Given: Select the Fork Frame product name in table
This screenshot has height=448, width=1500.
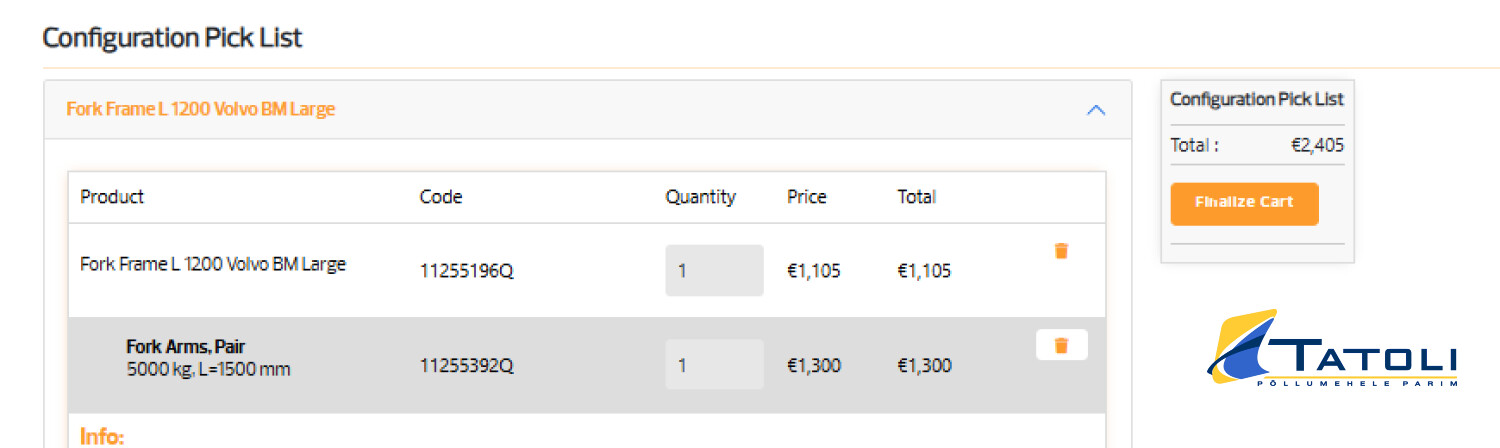Looking at the screenshot, I should click(x=213, y=265).
